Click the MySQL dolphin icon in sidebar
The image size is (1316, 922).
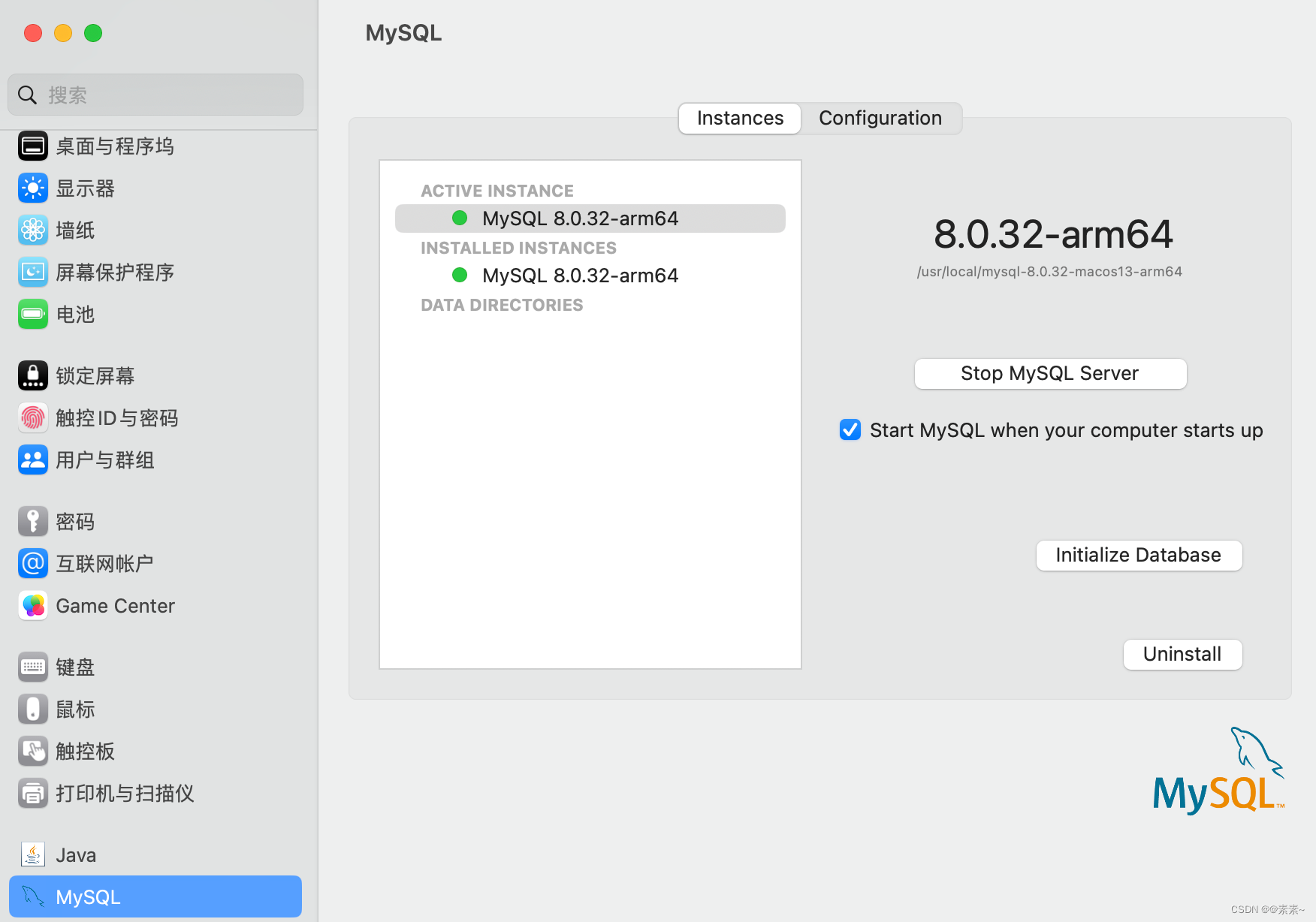(x=33, y=896)
